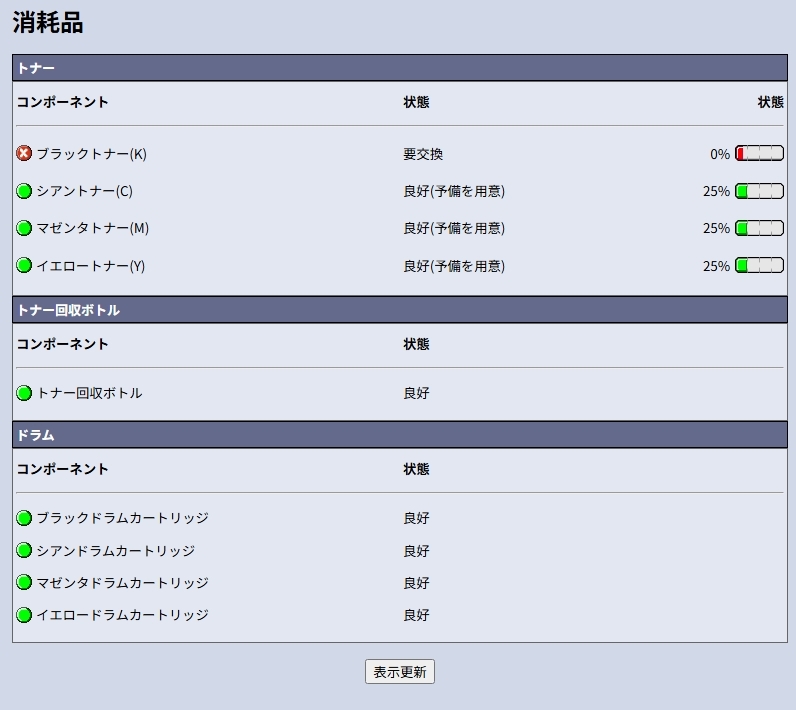Click the 25% value for magenta toner
This screenshot has height=710, width=796.
(716, 228)
